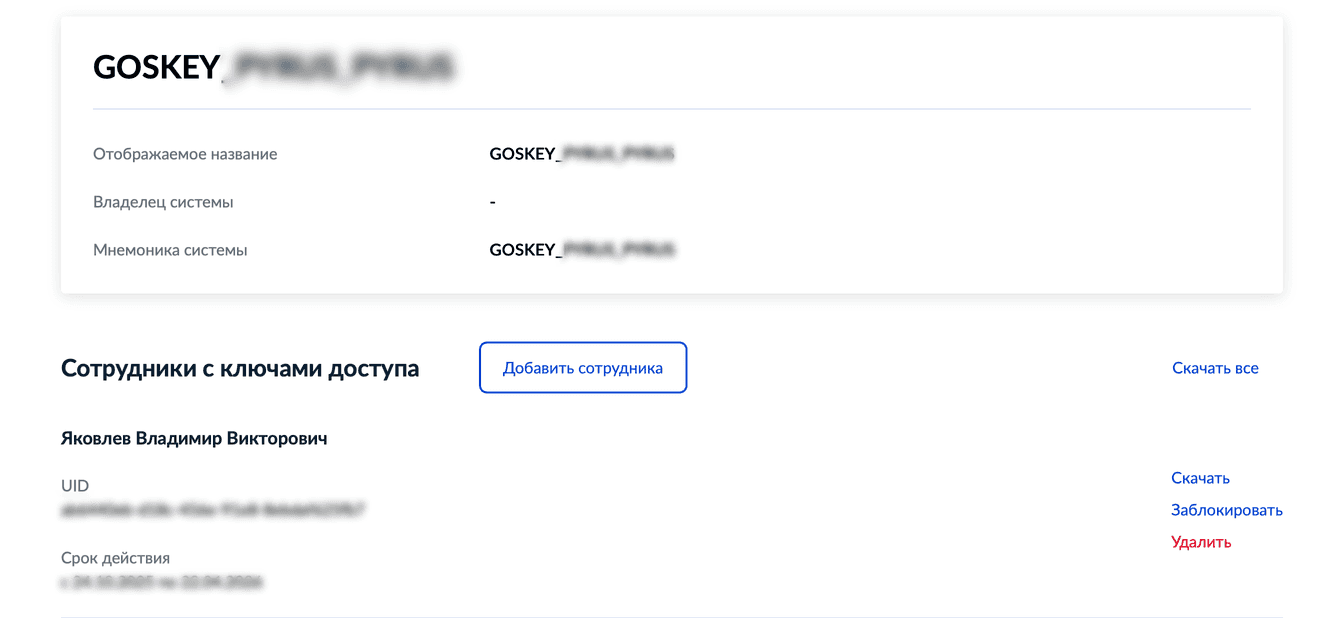The width and height of the screenshot is (1321, 618).
Task: Click the "Мнемоника системы" label
Action: pyautogui.click(x=170, y=250)
